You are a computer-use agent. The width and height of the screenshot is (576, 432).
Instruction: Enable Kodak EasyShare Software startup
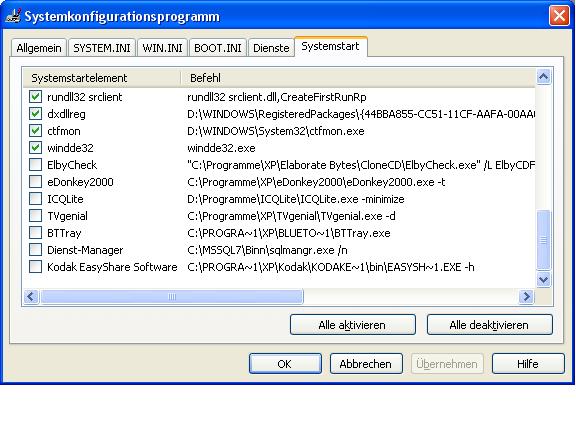35,267
